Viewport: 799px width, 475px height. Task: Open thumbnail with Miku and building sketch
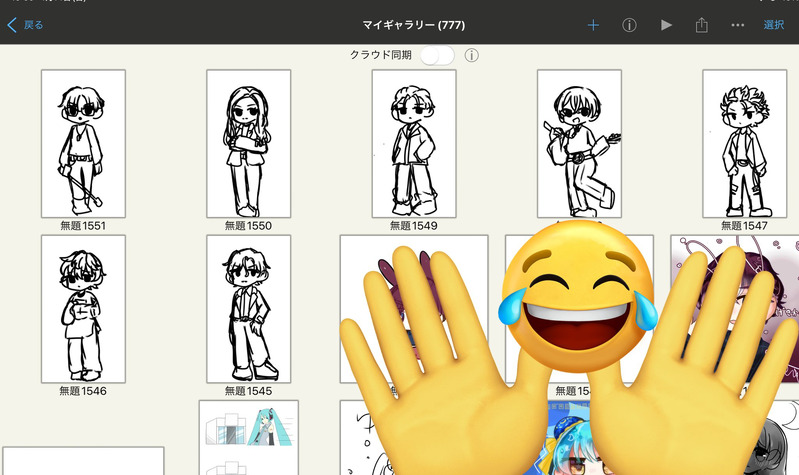coord(249,437)
